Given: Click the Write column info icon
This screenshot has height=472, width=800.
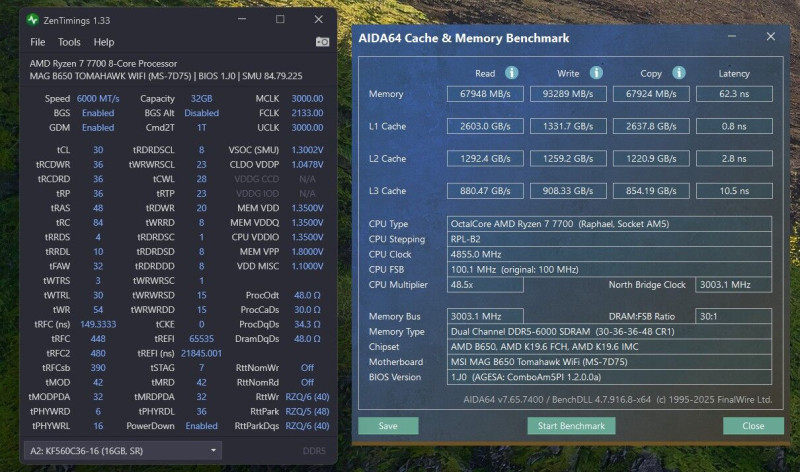Looking at the screenshot, I should tap(596, 73).
